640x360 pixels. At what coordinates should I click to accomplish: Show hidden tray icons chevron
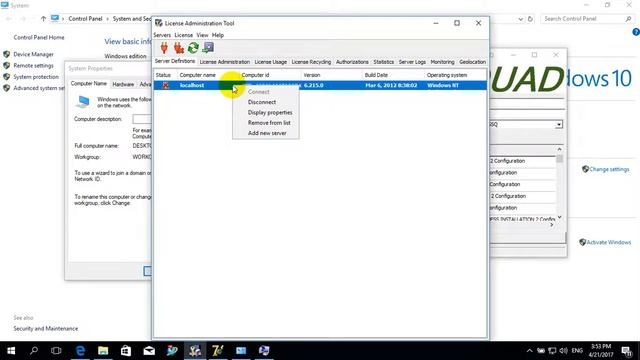click(529, 351)
